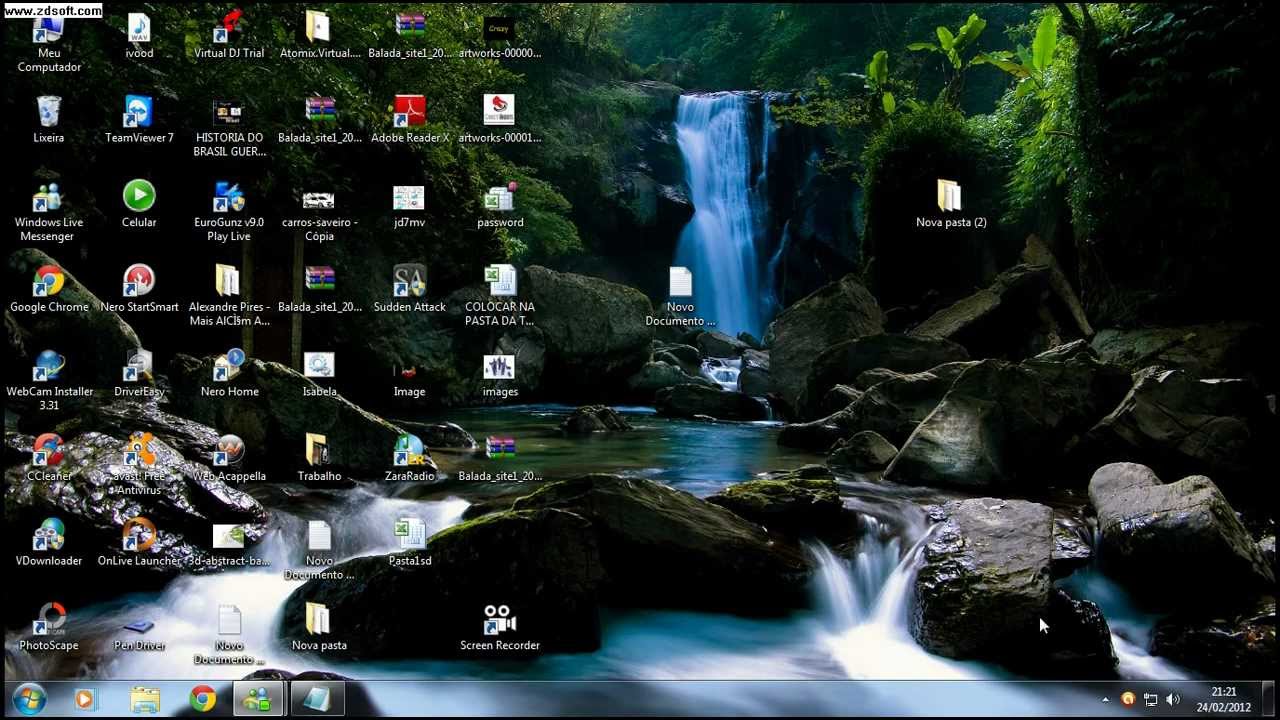The height and width of the screenshot is (720, 1280).
Task: Launch TeamViewer 7 from the desktop
Action: (x=139, y=119)
